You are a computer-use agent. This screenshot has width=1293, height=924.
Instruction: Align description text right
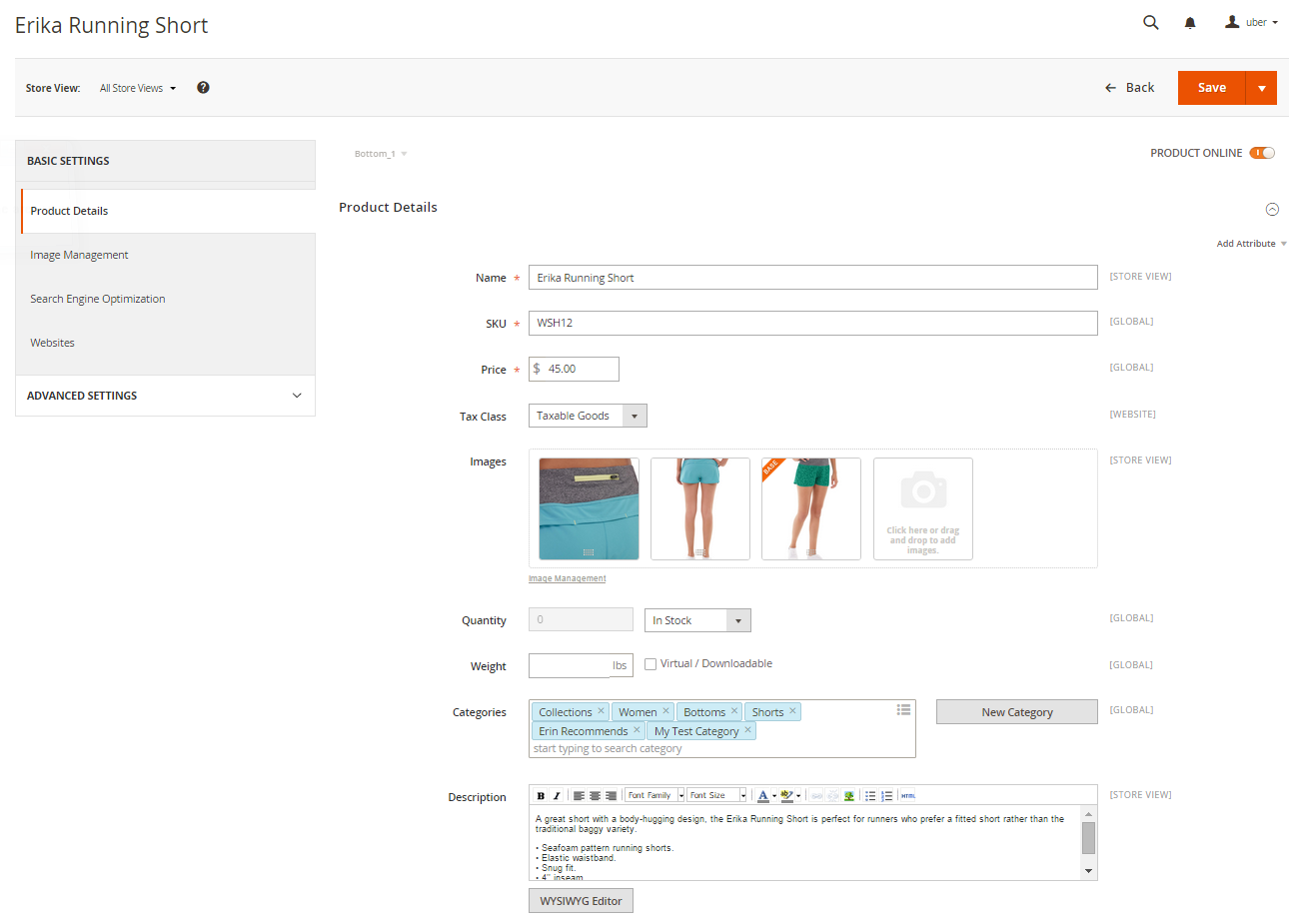point(611,795)
